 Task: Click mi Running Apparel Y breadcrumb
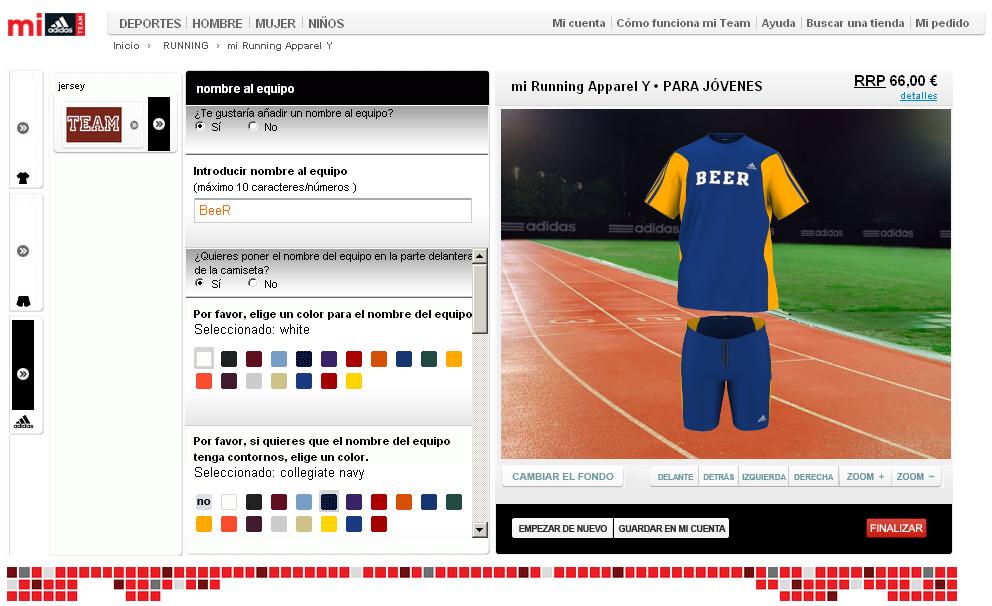tap(280, 46)
